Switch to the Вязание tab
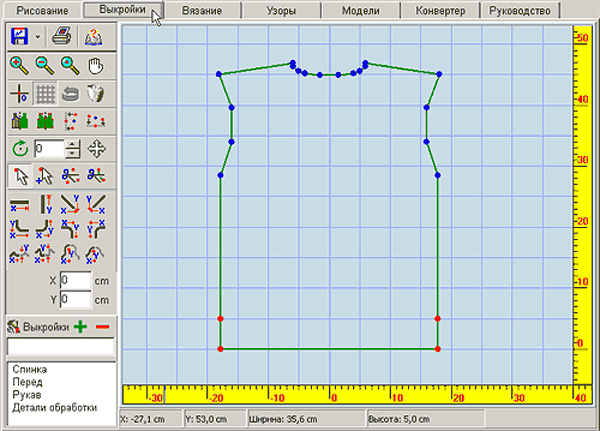 pyautogui.click(x=202, y=10)
